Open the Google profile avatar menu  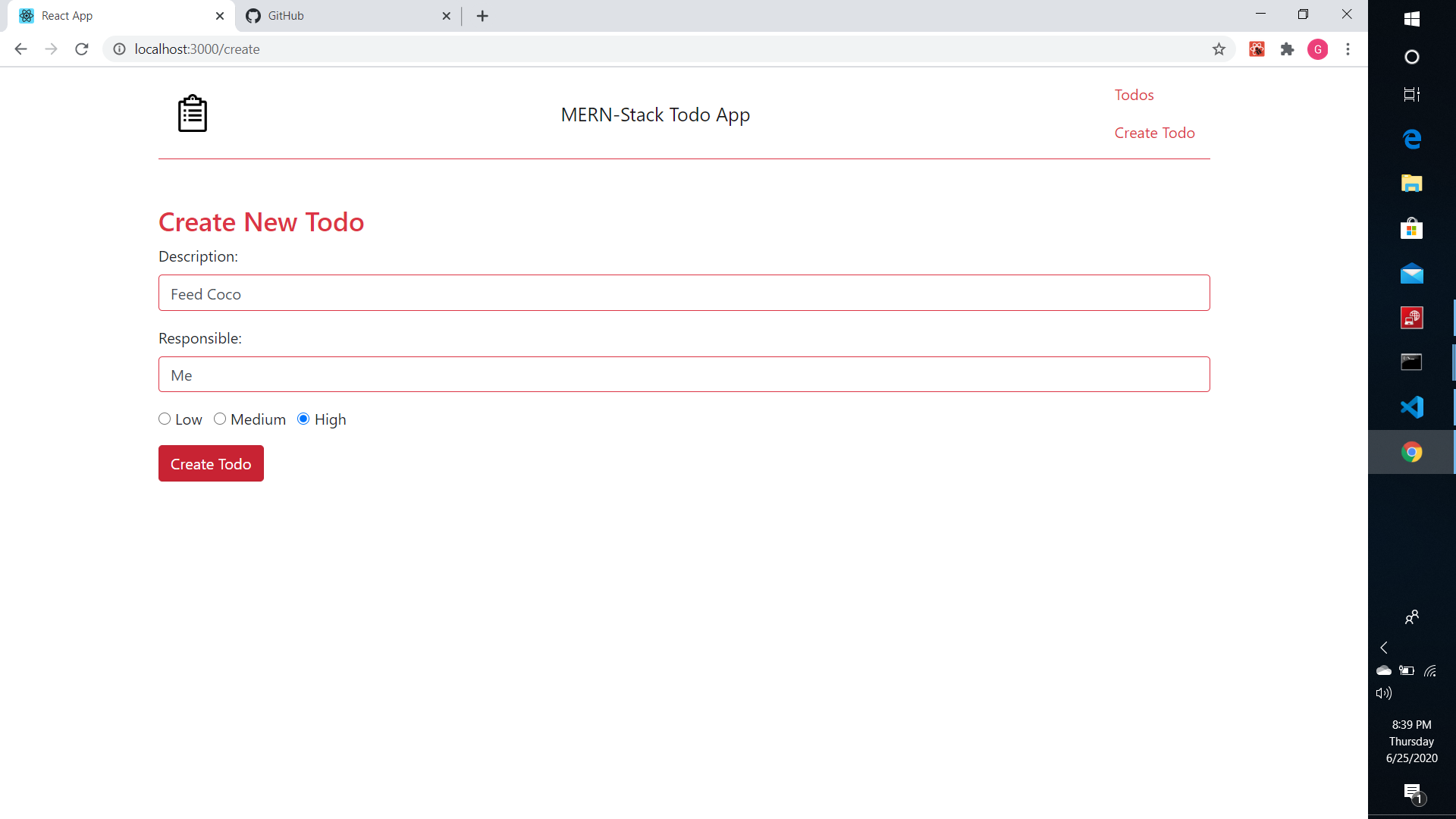click(x=1318, y=49)
